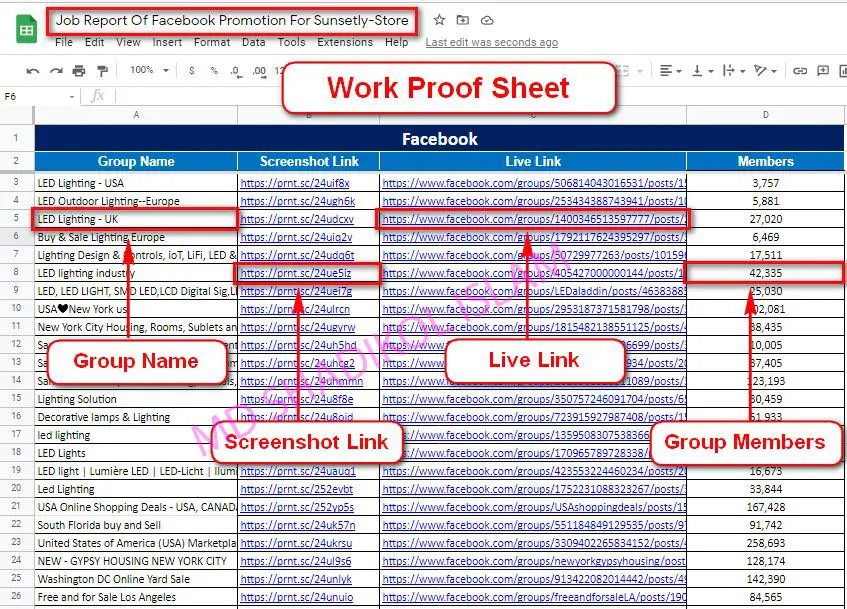Check the cloud save status icon
Viewport: 847px width, 609px height.
coord(487,21)
